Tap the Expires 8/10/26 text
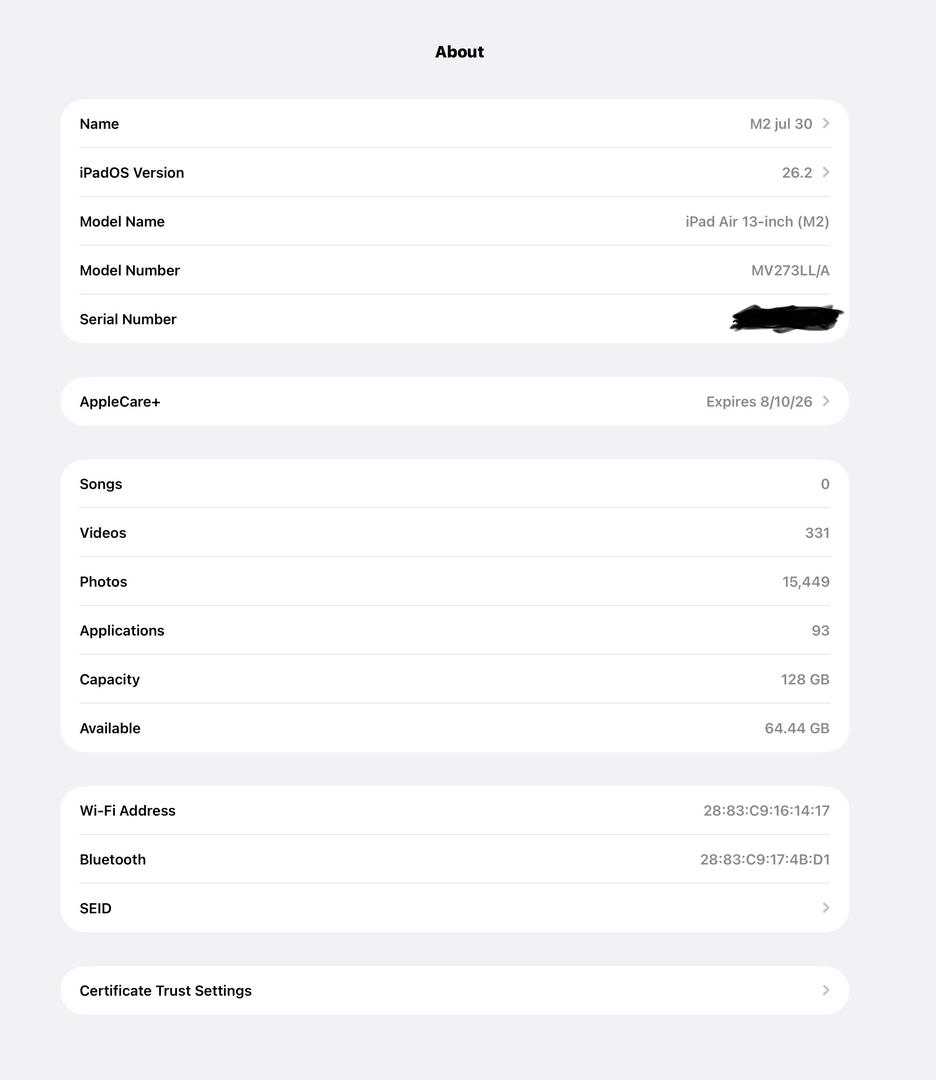This screenshot has height=1080, width=936. (x=759, y=402)
